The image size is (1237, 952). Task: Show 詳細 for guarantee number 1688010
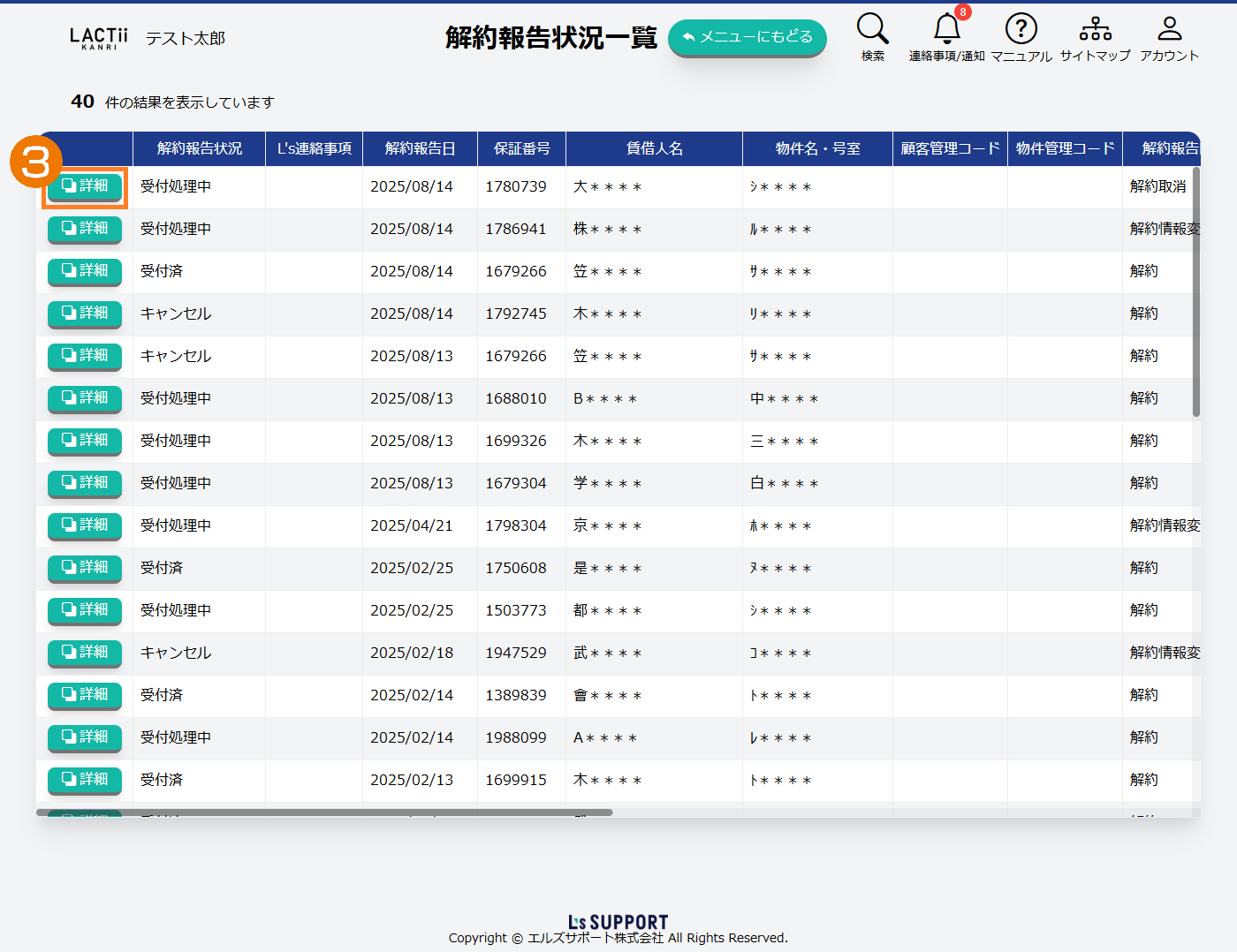85,398
